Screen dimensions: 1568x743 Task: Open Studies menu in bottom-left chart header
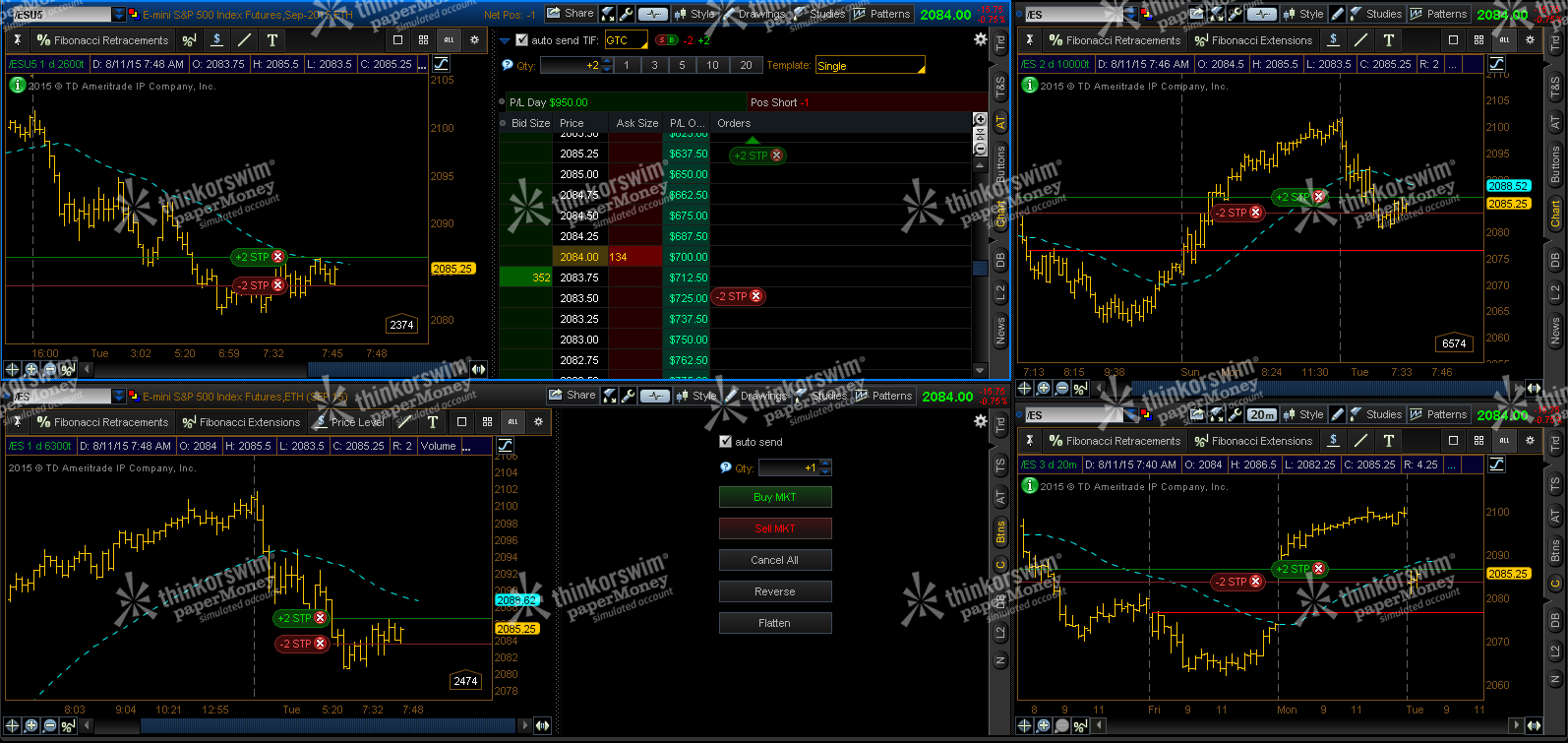(x=822, y=396)
